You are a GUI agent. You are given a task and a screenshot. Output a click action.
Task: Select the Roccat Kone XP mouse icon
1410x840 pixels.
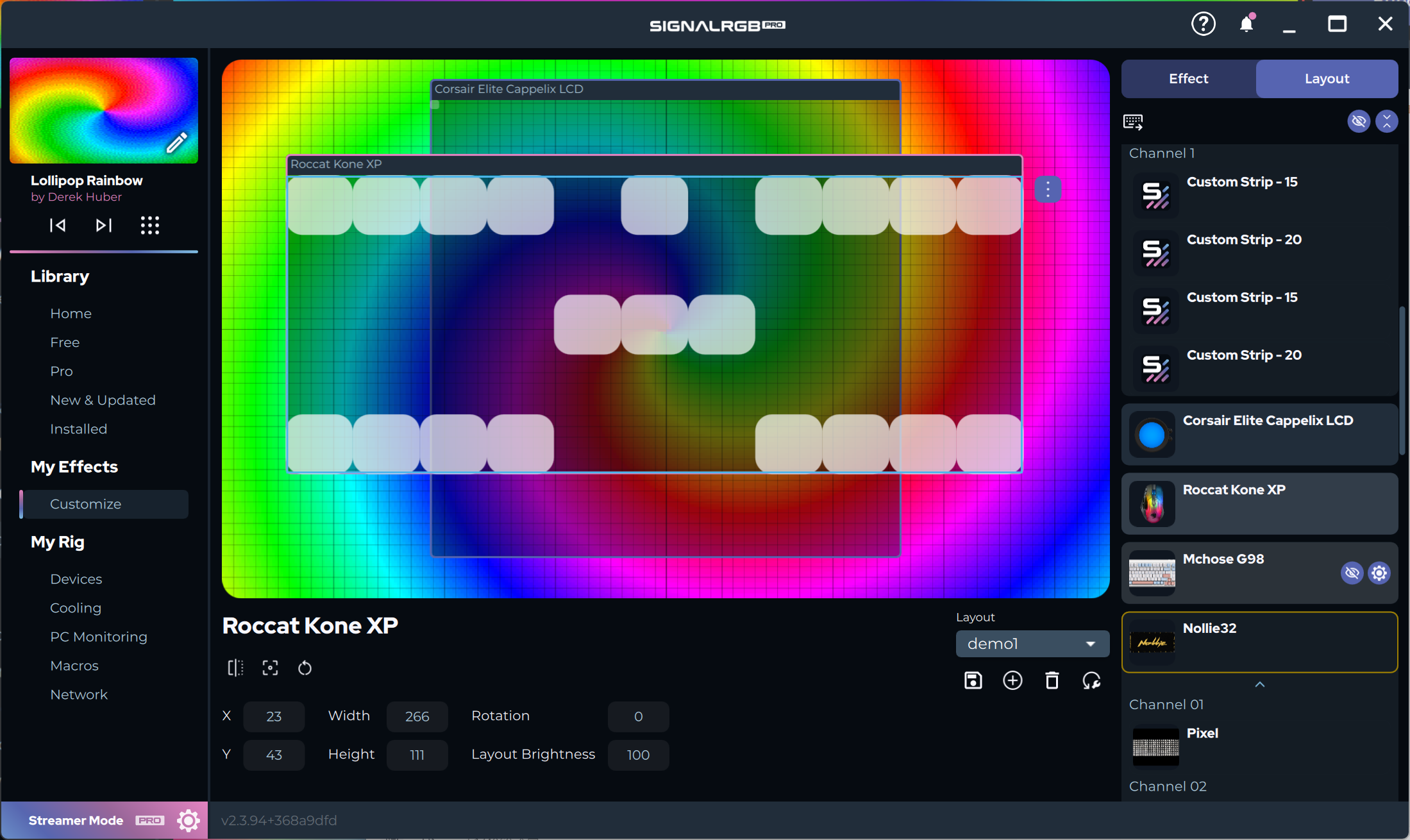point(1152,504)
